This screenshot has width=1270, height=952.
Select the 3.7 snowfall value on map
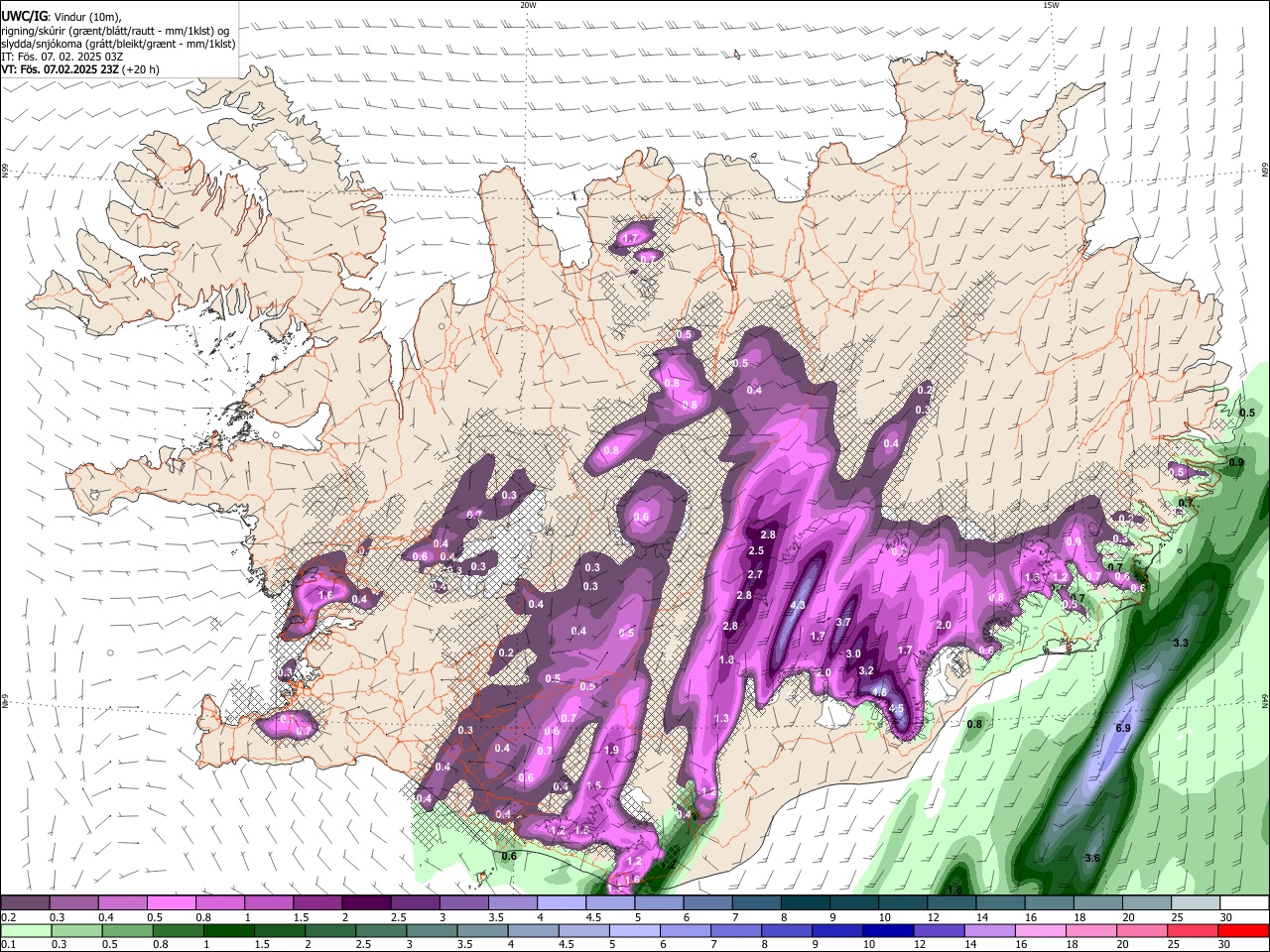click(843, 622)
